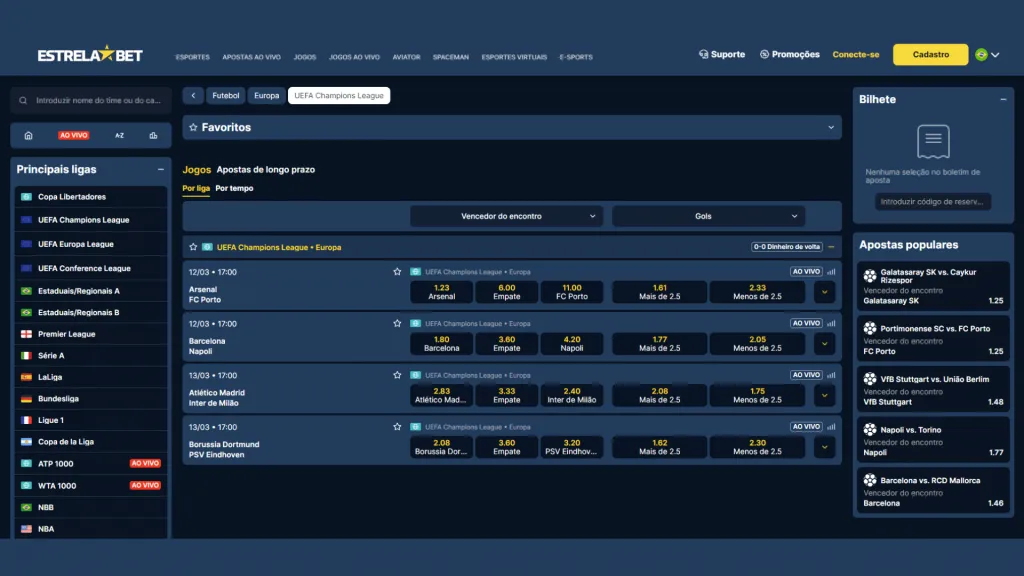Toggle favorite star for UEFA Champions League header
This screenshot has width=1024, height=576.
193,247
